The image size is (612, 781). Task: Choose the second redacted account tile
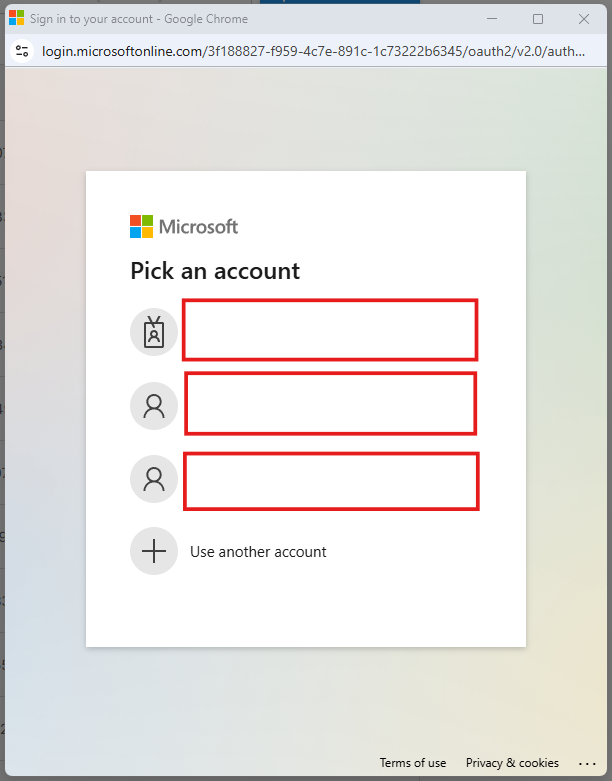tap(330, 403)
